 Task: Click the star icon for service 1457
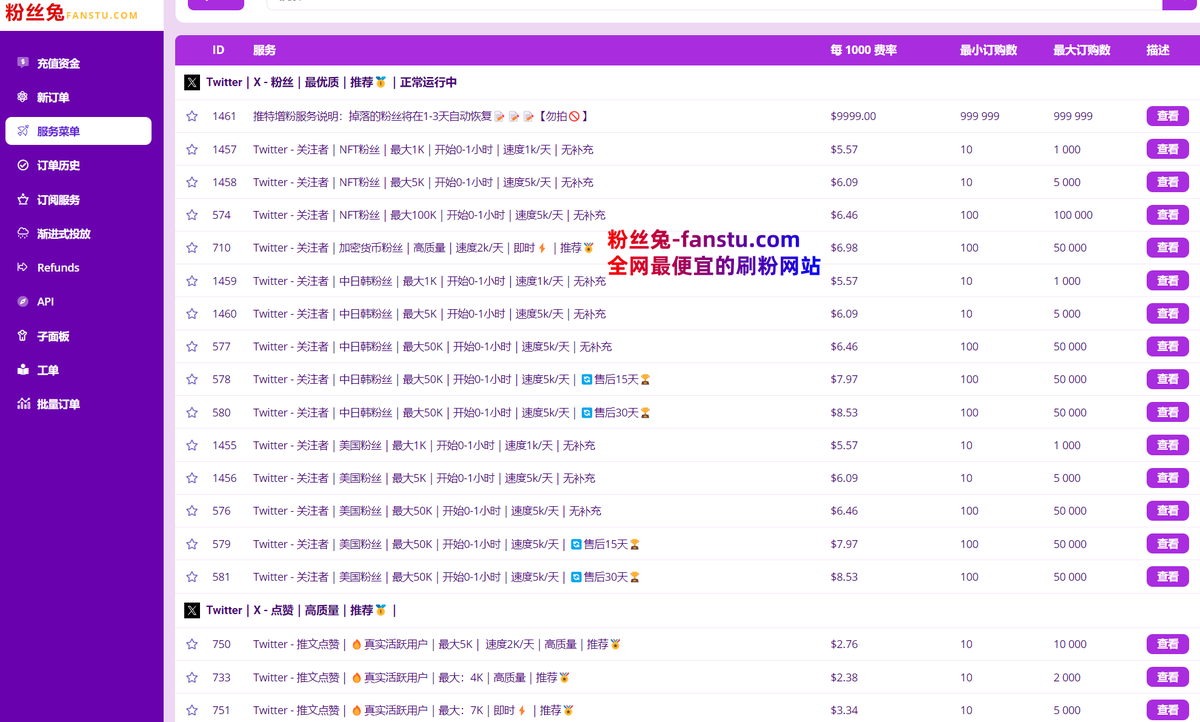point(192,149)
